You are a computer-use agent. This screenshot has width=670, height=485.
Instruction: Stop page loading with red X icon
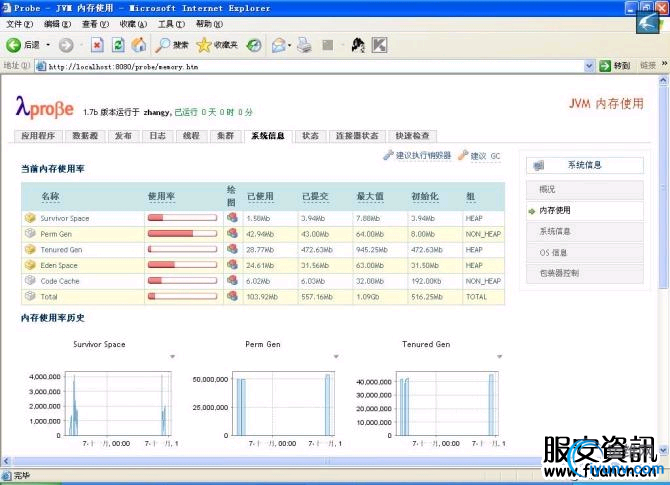(x=97, y=45)
